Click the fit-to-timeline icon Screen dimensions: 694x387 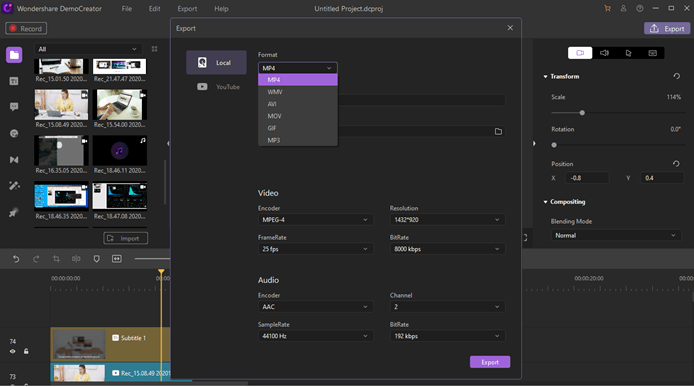[x=117, y=259]
